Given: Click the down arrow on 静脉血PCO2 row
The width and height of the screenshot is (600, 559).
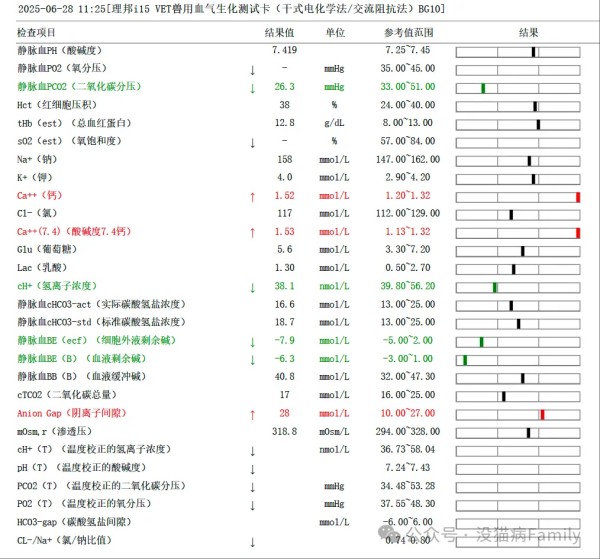Looking at the screenshot, I should [253, 88].
